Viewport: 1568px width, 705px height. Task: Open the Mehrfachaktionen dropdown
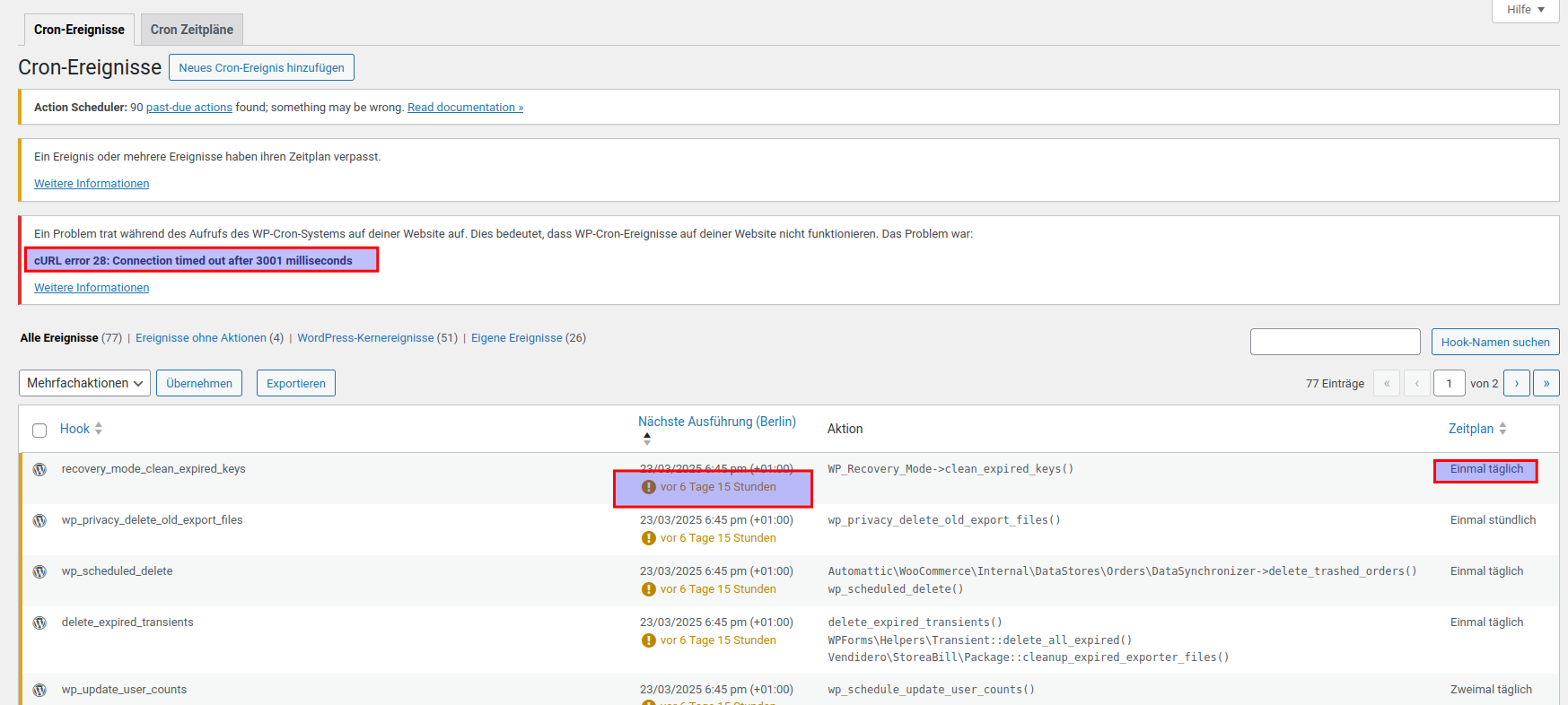point(84,383)
